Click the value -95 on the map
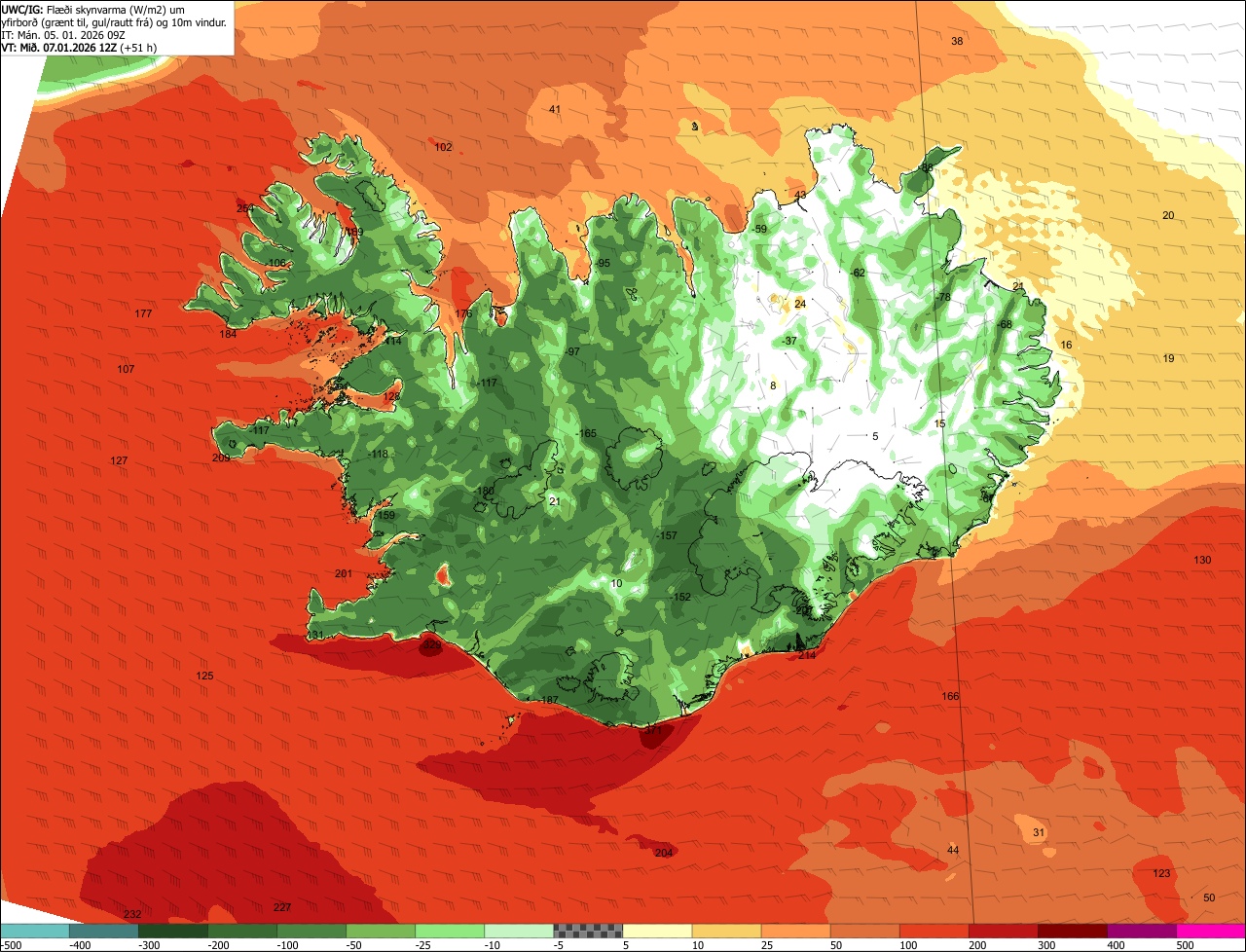 [603, 264]
